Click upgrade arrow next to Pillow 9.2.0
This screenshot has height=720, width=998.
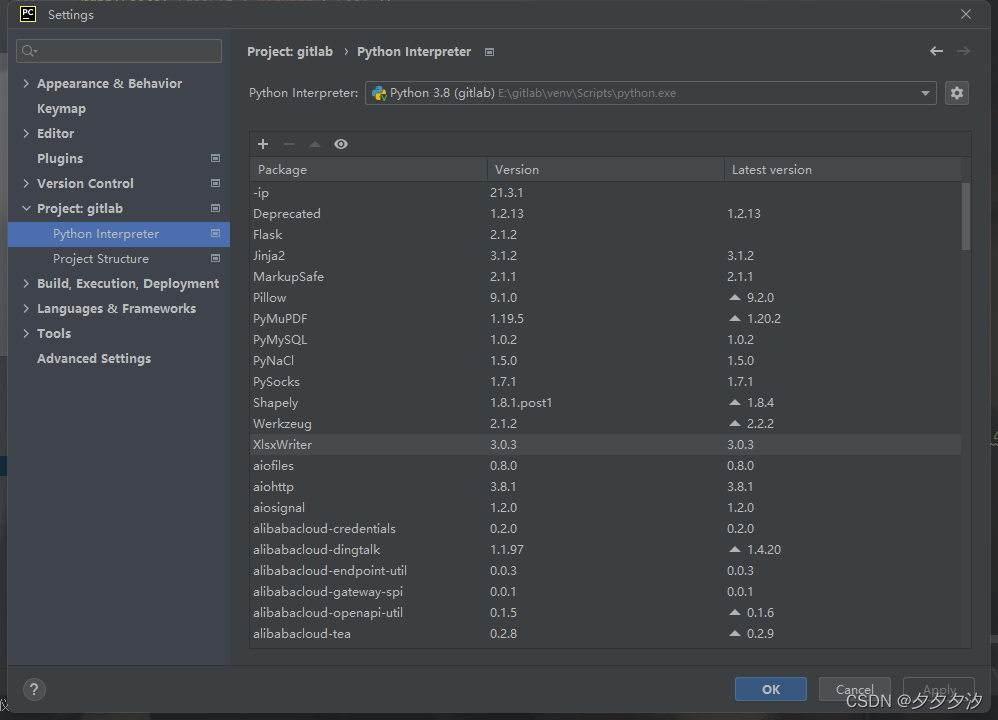[x=734, y=297]
